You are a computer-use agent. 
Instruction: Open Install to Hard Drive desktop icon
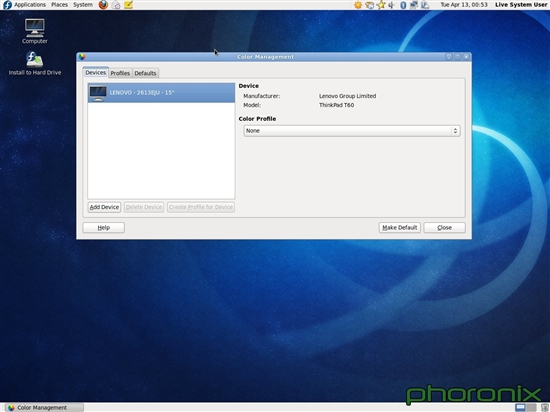pos(35,63)
